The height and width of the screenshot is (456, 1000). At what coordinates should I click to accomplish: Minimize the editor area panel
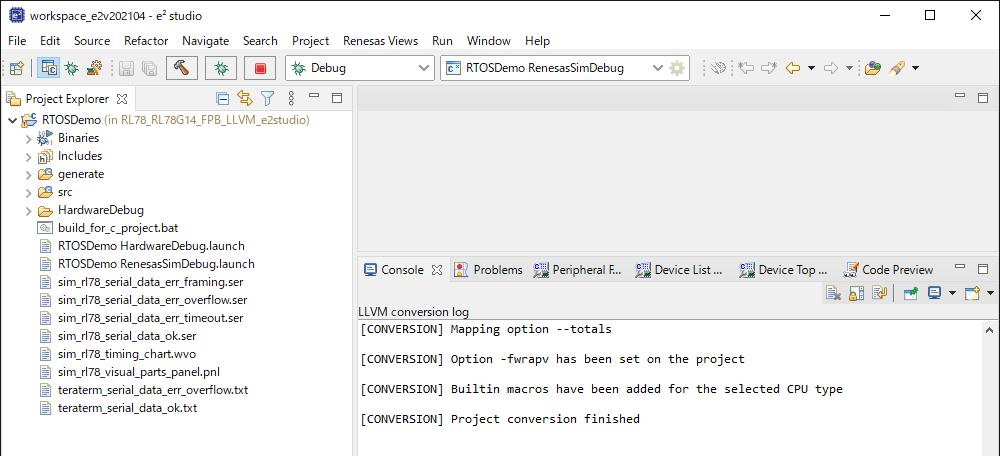(959, 96)
